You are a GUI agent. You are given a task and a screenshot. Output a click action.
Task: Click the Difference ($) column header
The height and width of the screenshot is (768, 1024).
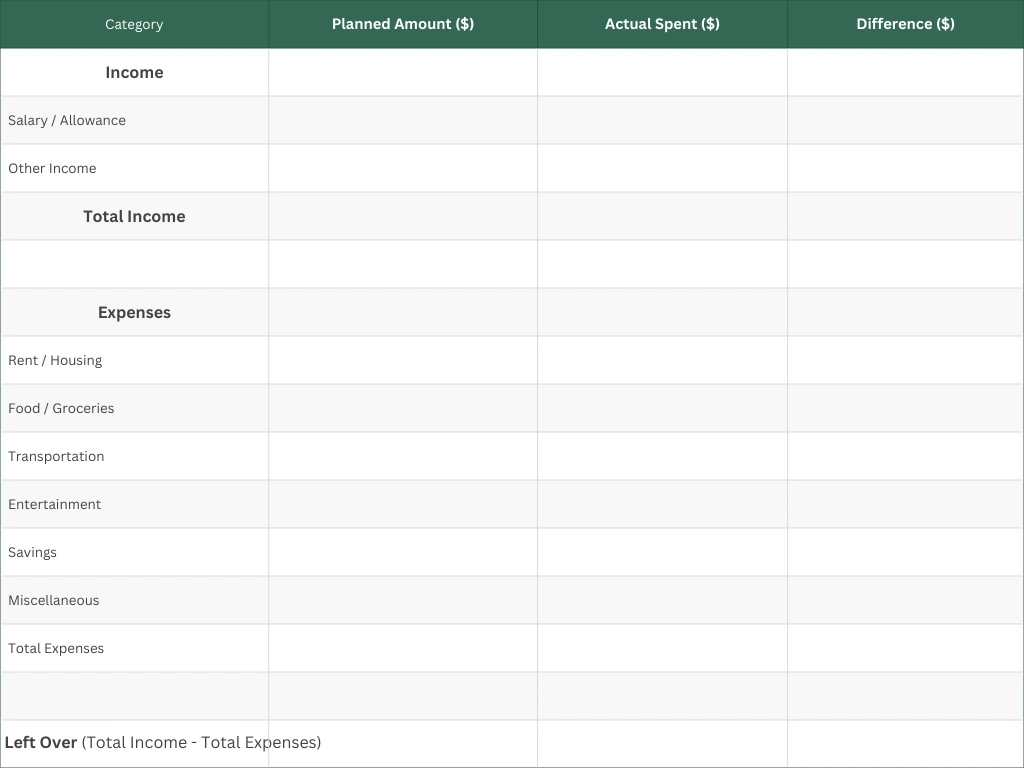tap(905, 24)
